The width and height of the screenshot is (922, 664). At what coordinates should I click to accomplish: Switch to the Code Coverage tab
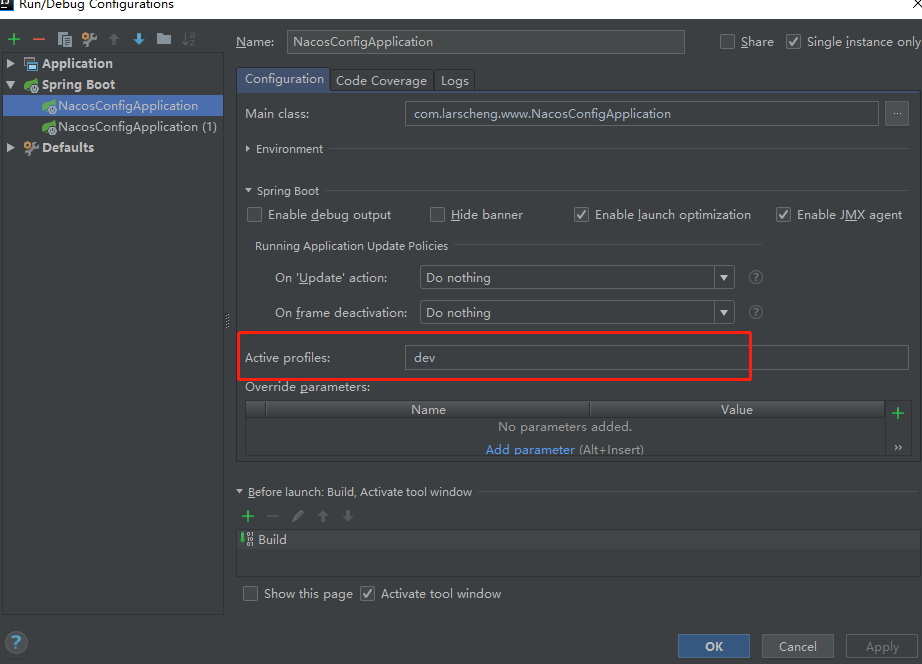pyautogui.click(x=382, y=81)
